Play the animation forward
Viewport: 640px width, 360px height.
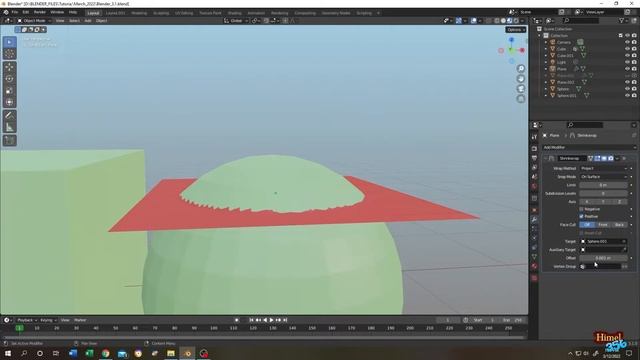pos(271,320)
